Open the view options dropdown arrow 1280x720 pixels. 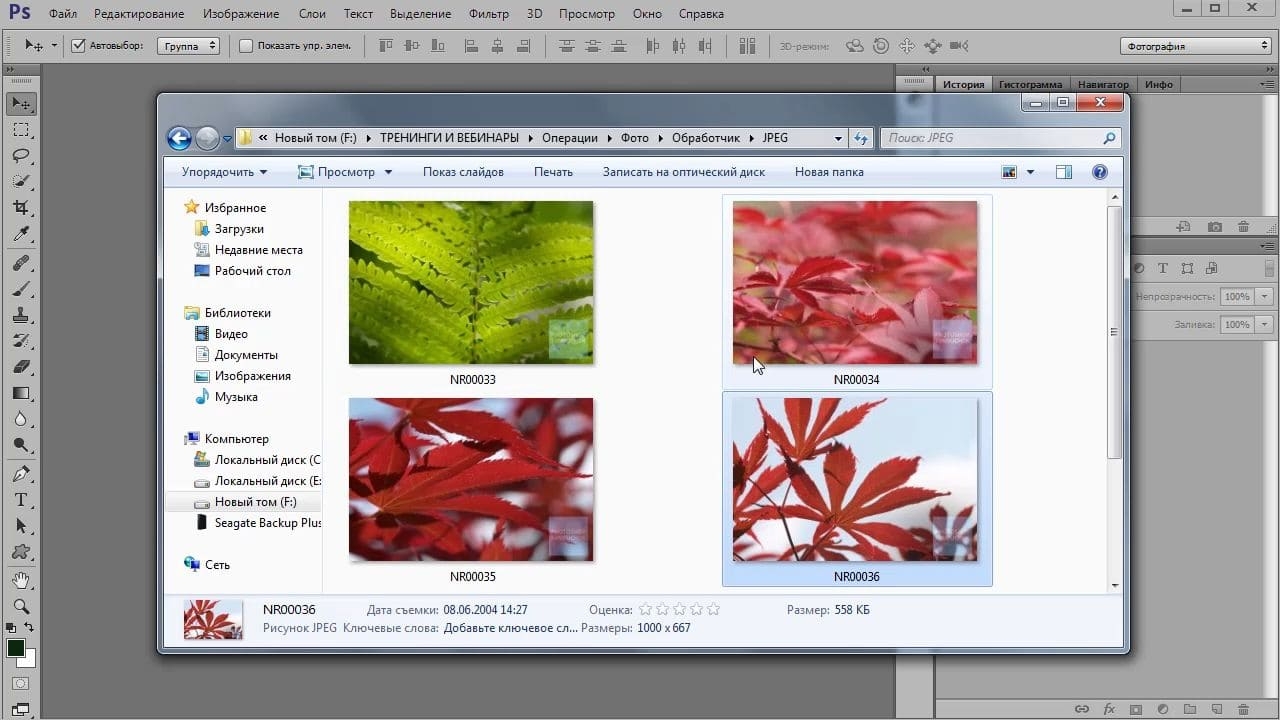[1031, 172]
